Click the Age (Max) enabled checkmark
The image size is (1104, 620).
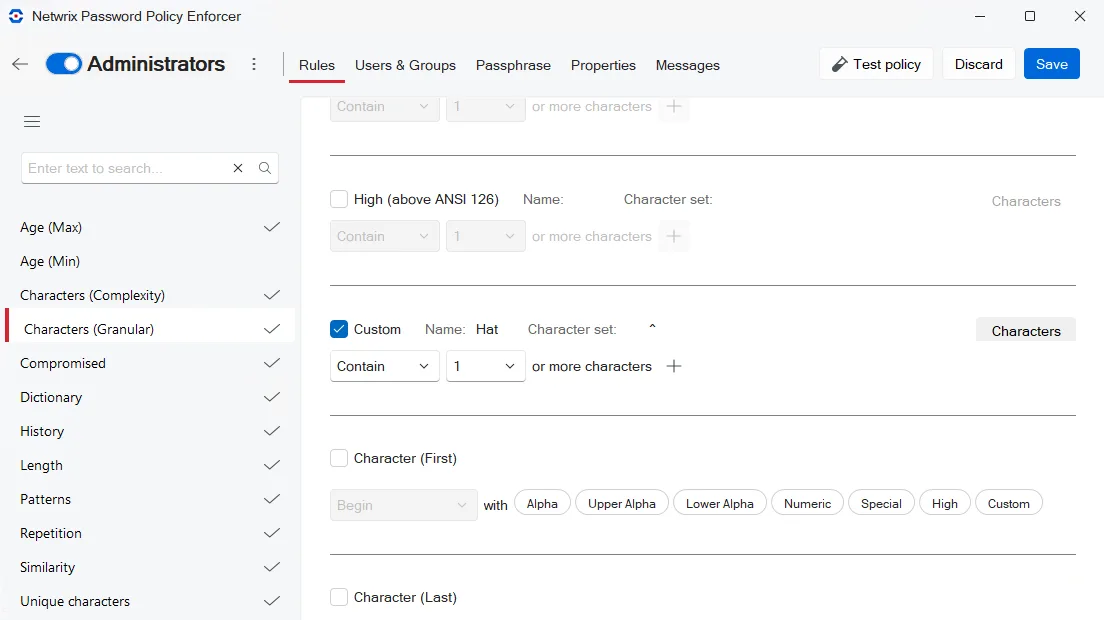click(x=272, y=227)
